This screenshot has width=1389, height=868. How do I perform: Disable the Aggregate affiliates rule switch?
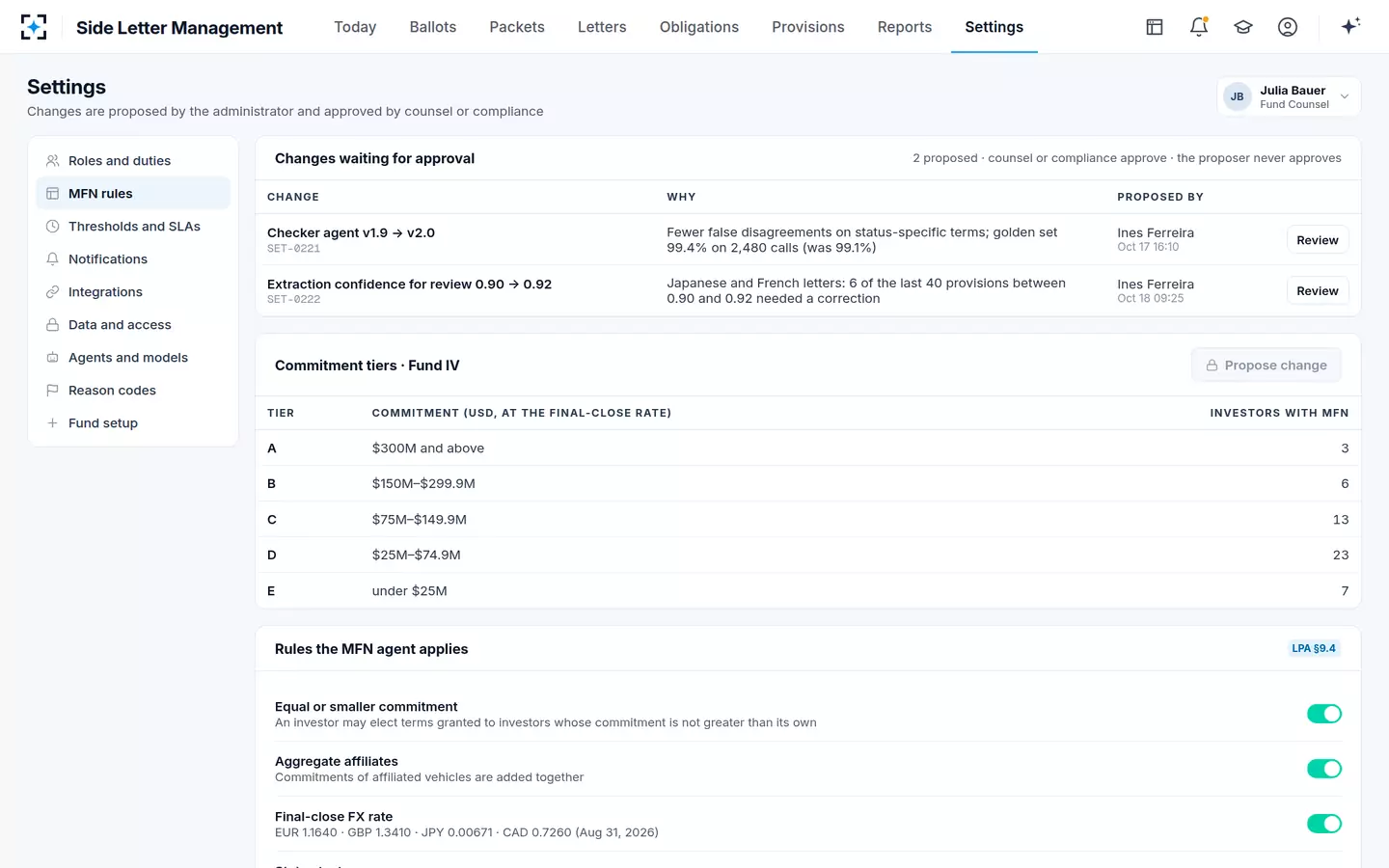1324,769
